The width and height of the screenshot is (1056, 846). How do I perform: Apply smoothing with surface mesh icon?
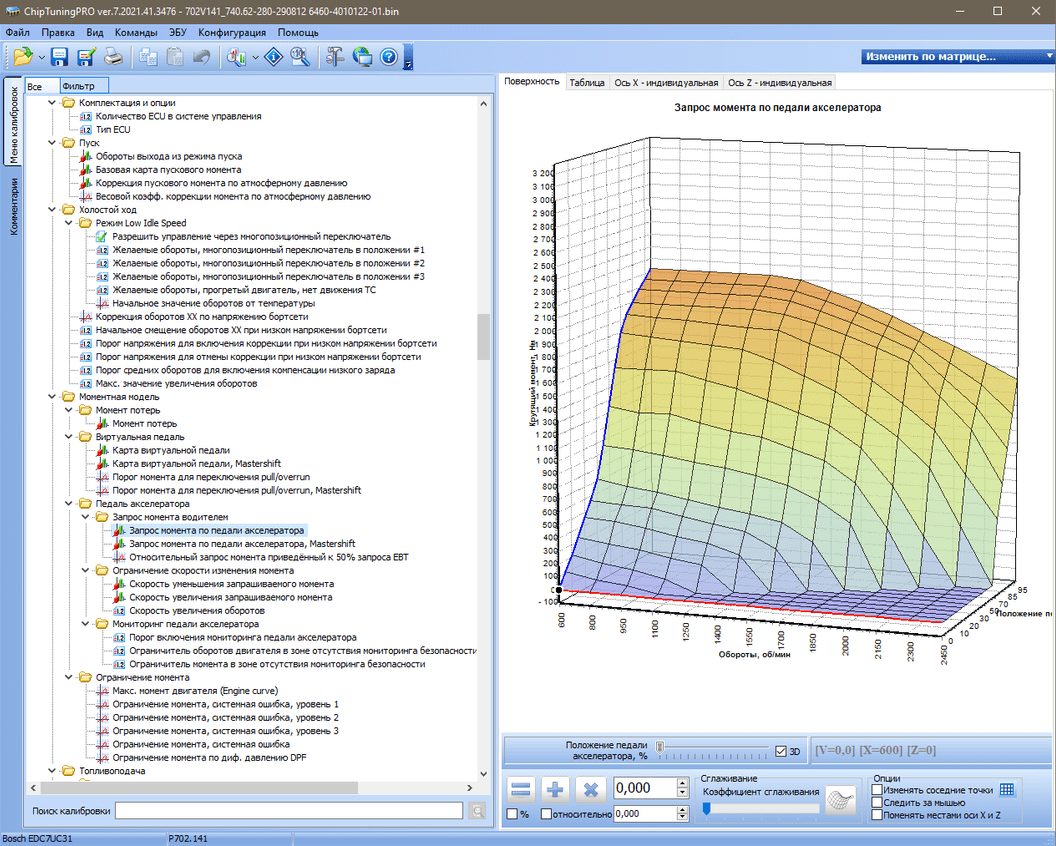coord(840,801)
